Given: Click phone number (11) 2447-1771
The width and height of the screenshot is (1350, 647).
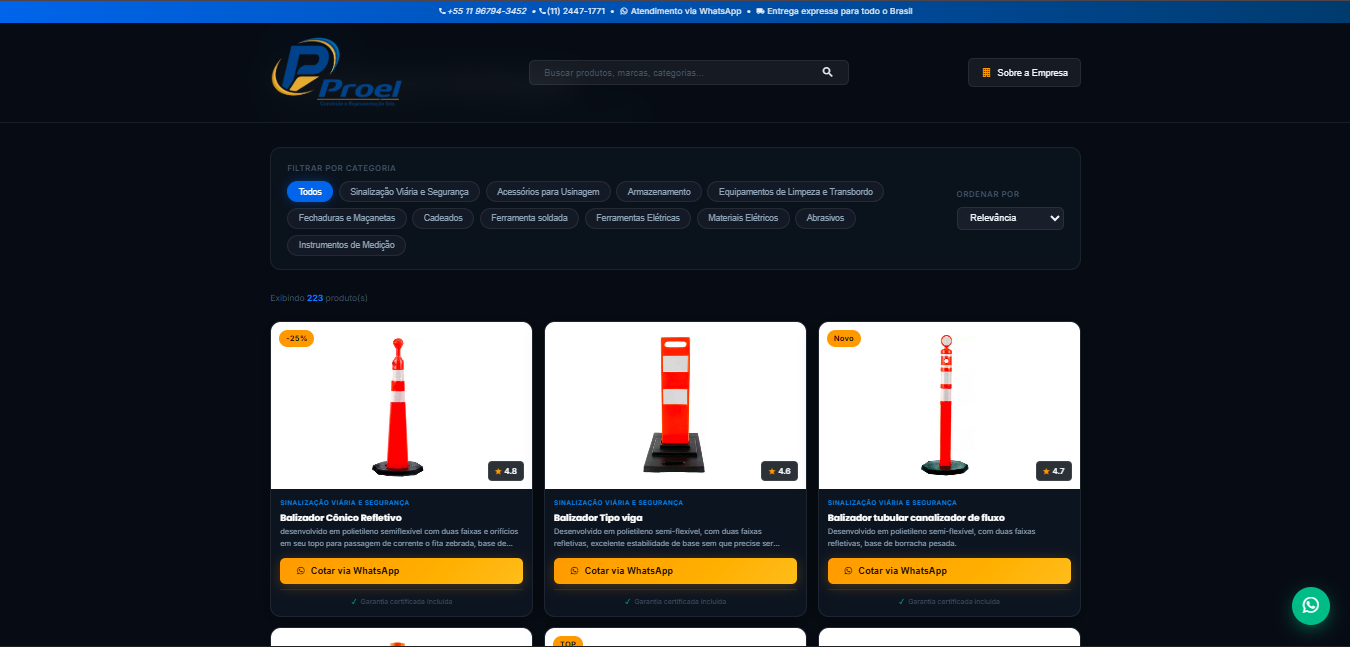Looking at the screenshot, I should click(x=576, y=11).
